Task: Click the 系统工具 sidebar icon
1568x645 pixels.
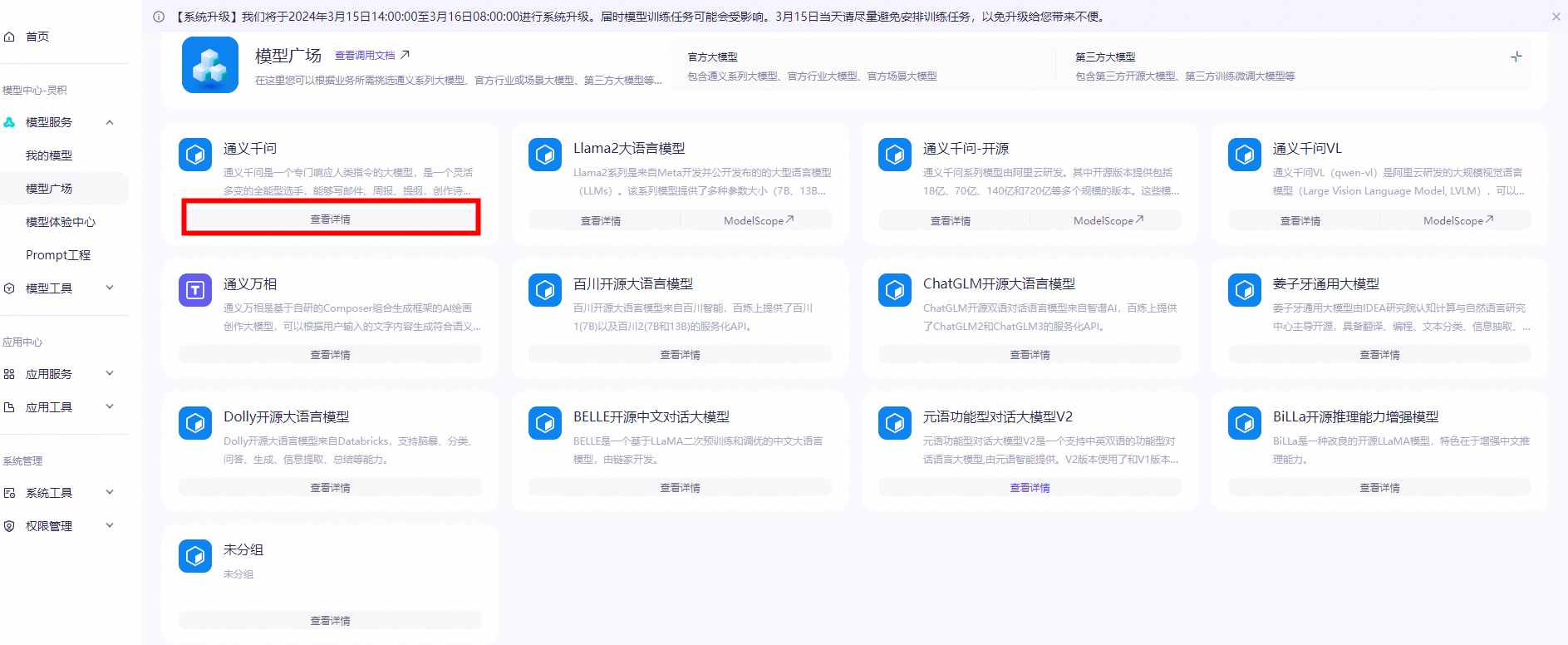Action: pos(9,493)
